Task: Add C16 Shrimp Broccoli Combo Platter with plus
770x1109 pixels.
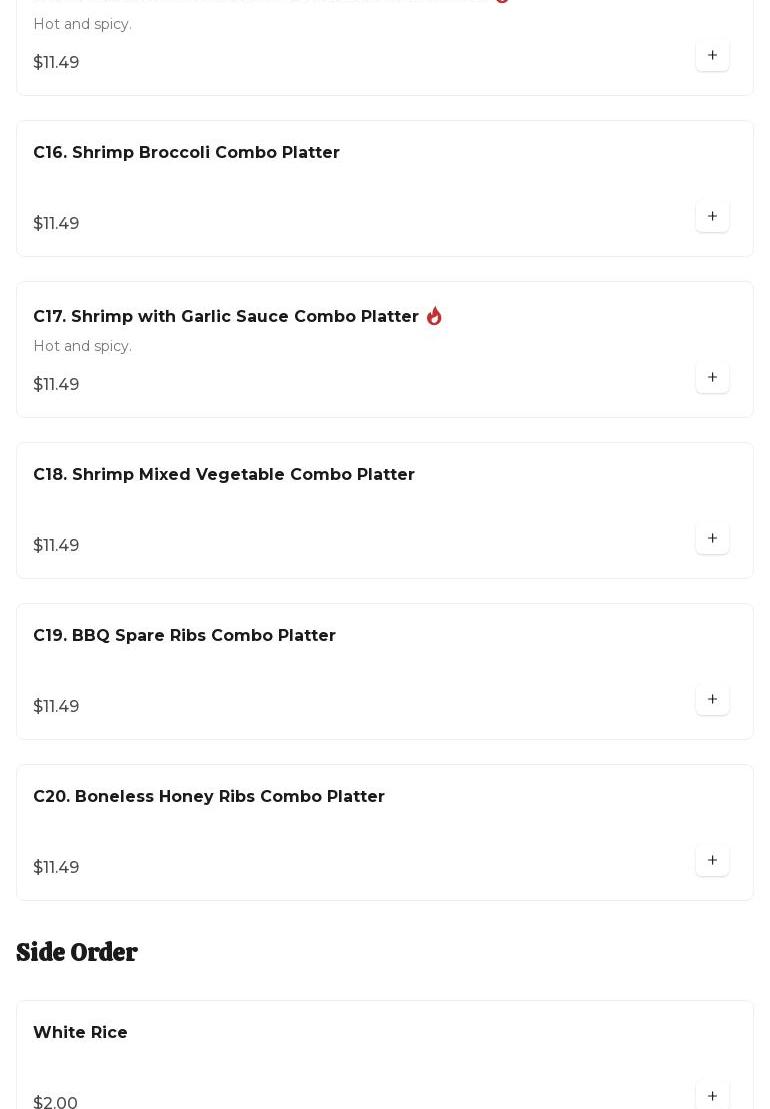Action: (x=712, y=216)
